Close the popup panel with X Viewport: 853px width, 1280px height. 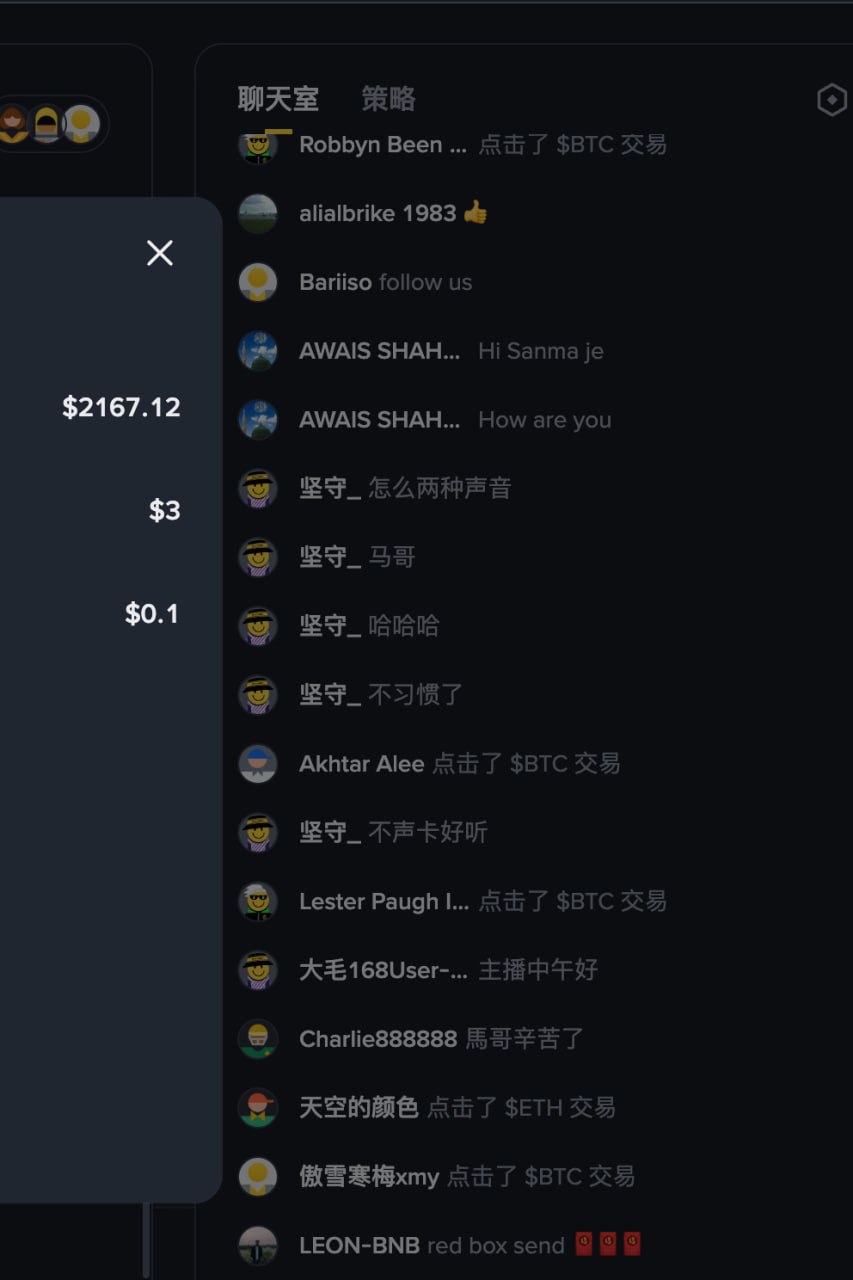160,253
